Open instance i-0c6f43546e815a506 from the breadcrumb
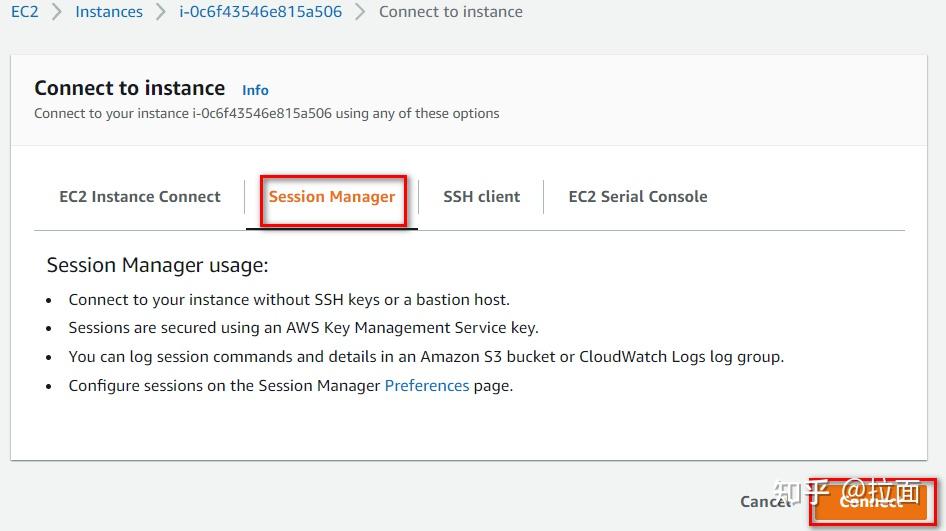Viewport: 946px width, 531px height. tap(260, 12)
